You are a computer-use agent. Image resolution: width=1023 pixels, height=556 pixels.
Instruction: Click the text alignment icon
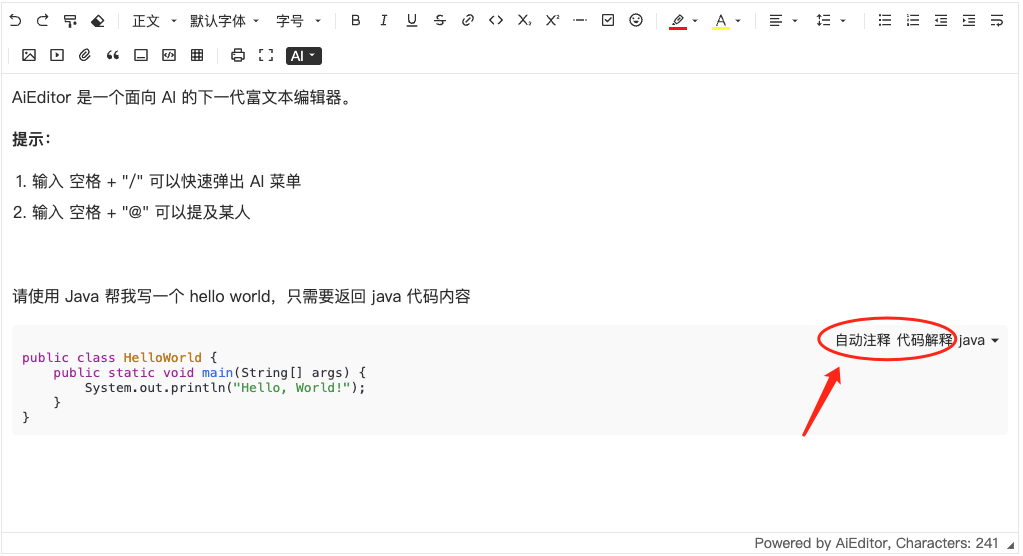pyautogui.click(x=776, y=21)
